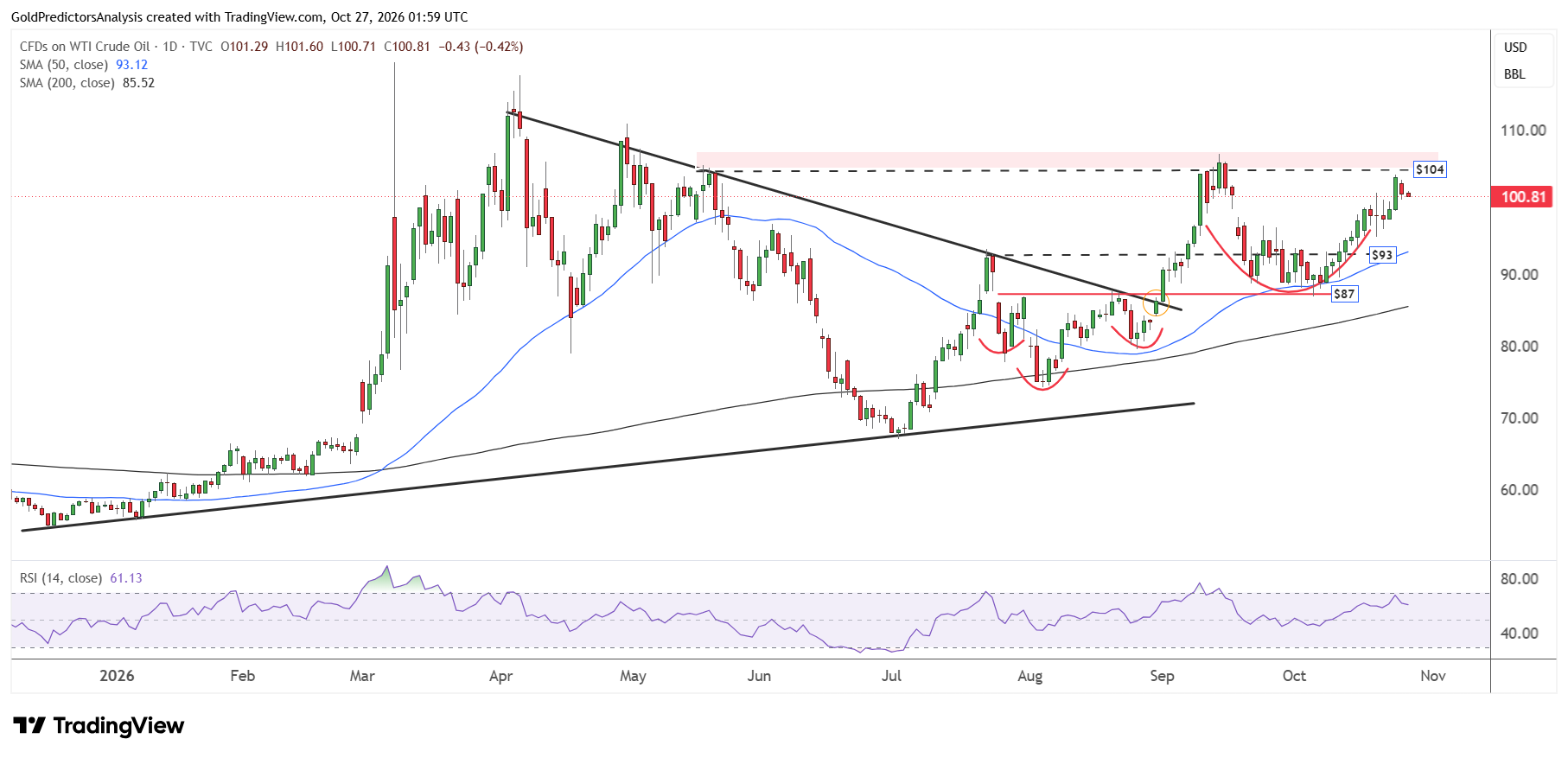
Task: Click 70.00 on the price axis
Action: point(1520,418)
